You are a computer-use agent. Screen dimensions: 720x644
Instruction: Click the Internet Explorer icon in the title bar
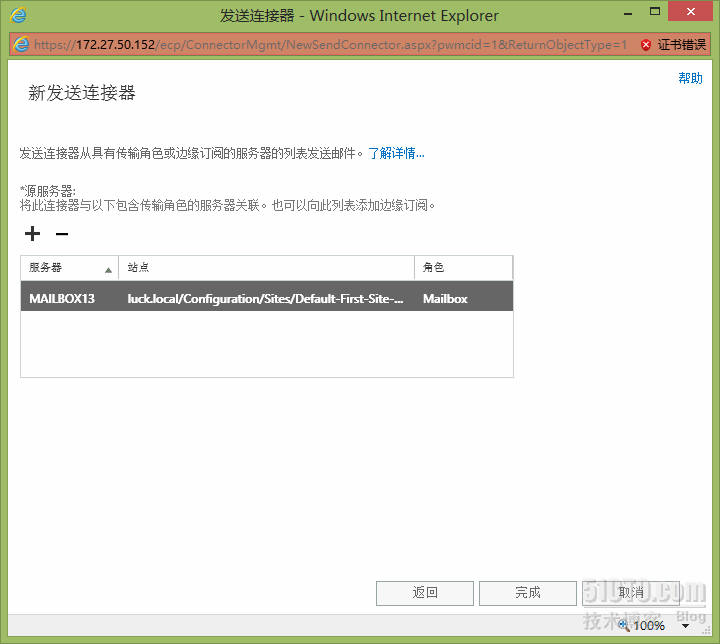click(18, 16)
